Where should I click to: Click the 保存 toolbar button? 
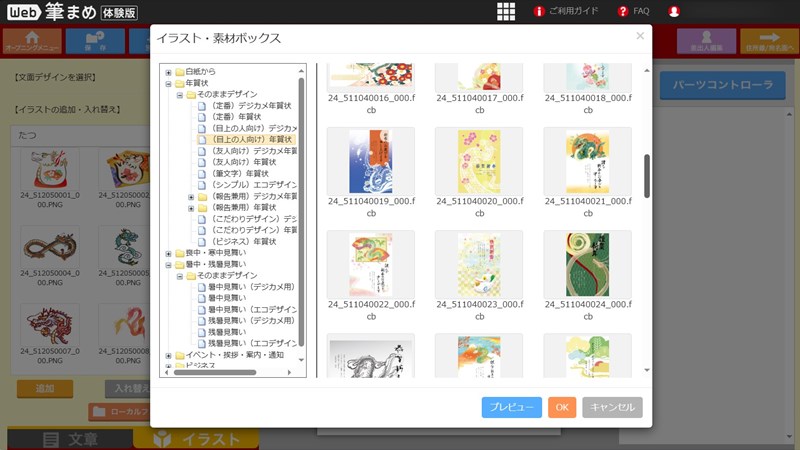95,41
